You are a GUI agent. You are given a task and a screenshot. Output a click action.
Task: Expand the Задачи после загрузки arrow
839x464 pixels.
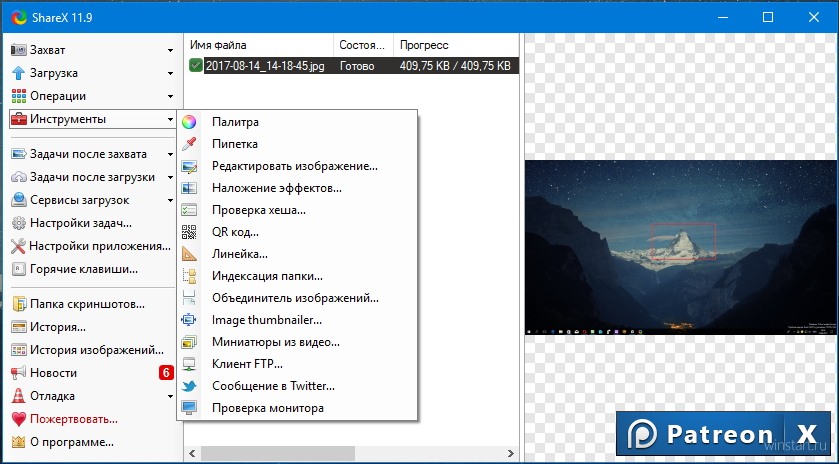170,177
